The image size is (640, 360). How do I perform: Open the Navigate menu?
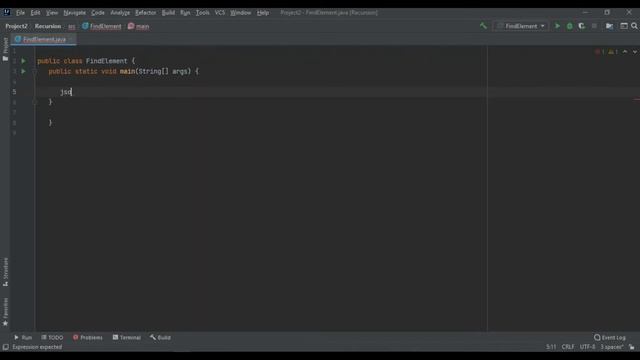[x=74, y=13]
